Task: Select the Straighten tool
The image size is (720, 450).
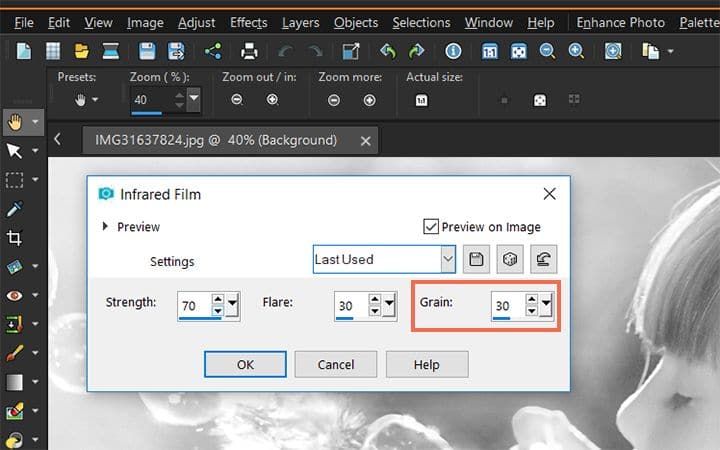Action: [14, 266]
